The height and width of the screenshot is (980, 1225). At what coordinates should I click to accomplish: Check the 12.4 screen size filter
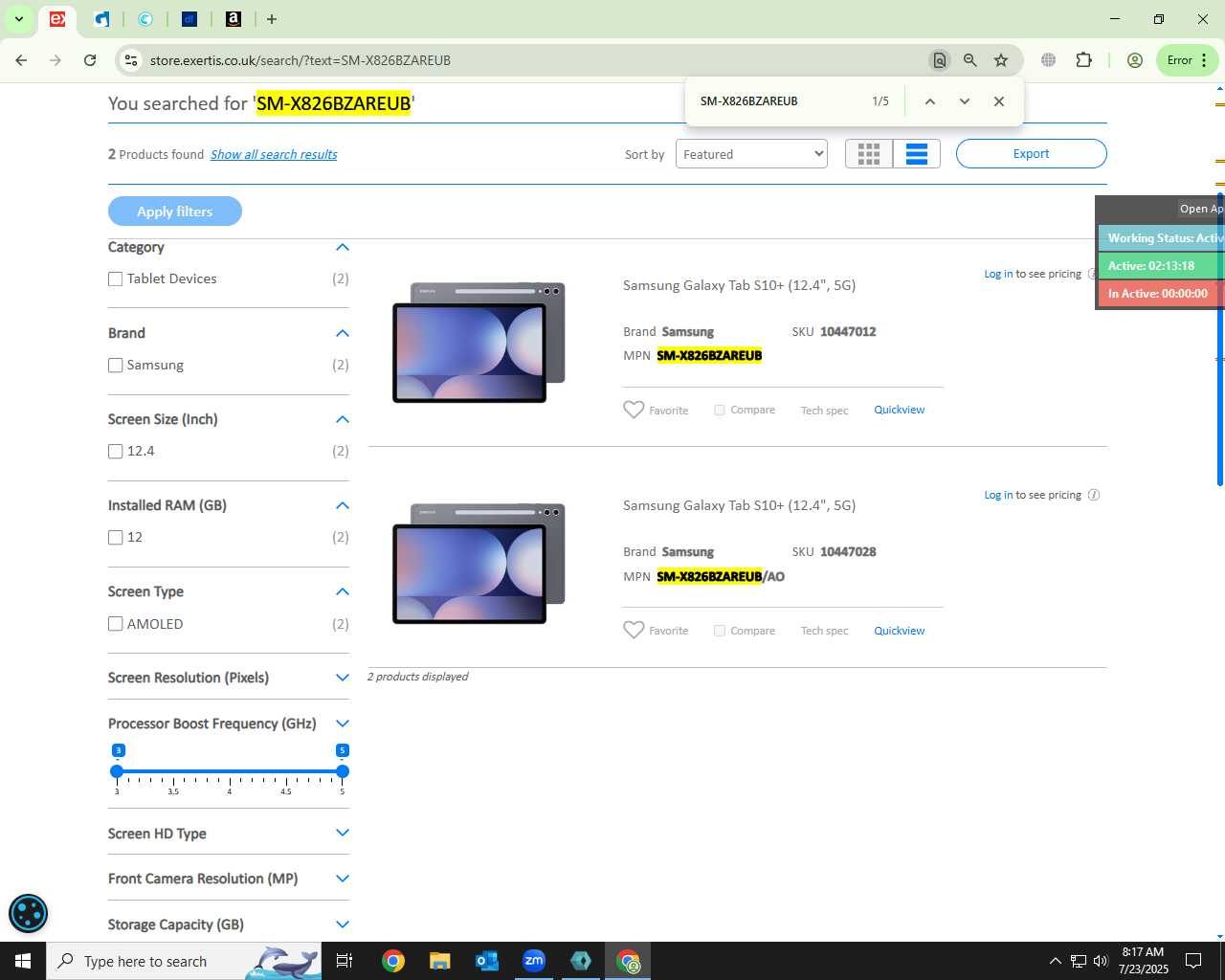116,452
